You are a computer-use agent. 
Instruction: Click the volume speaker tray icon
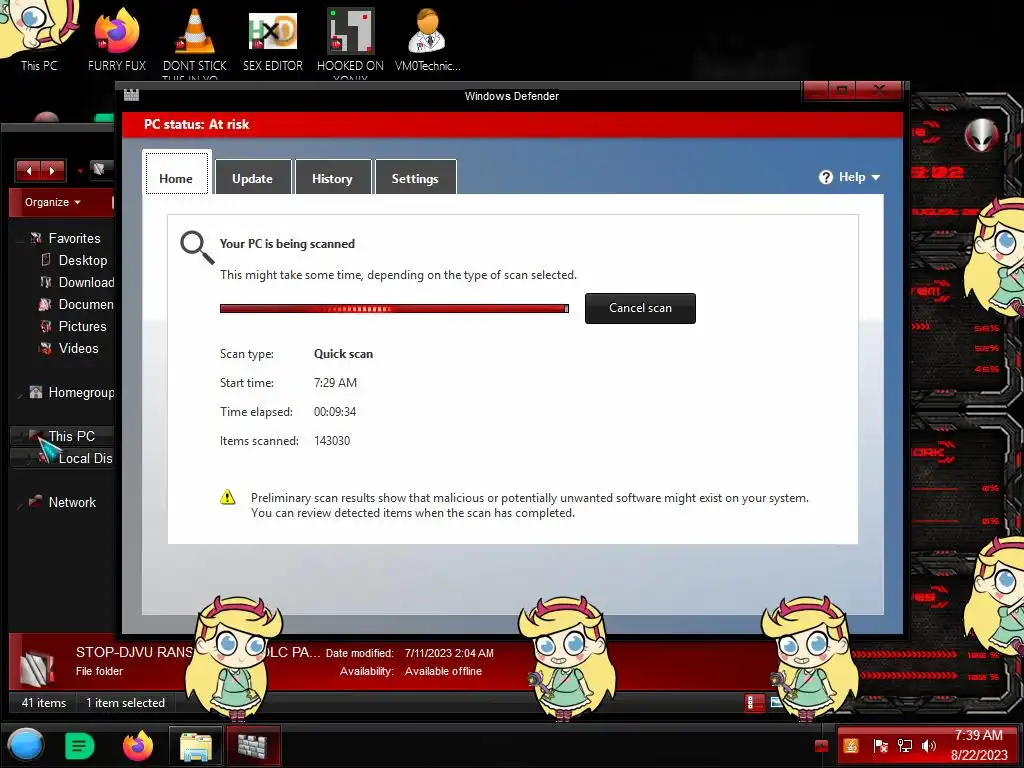click(929, 745)
